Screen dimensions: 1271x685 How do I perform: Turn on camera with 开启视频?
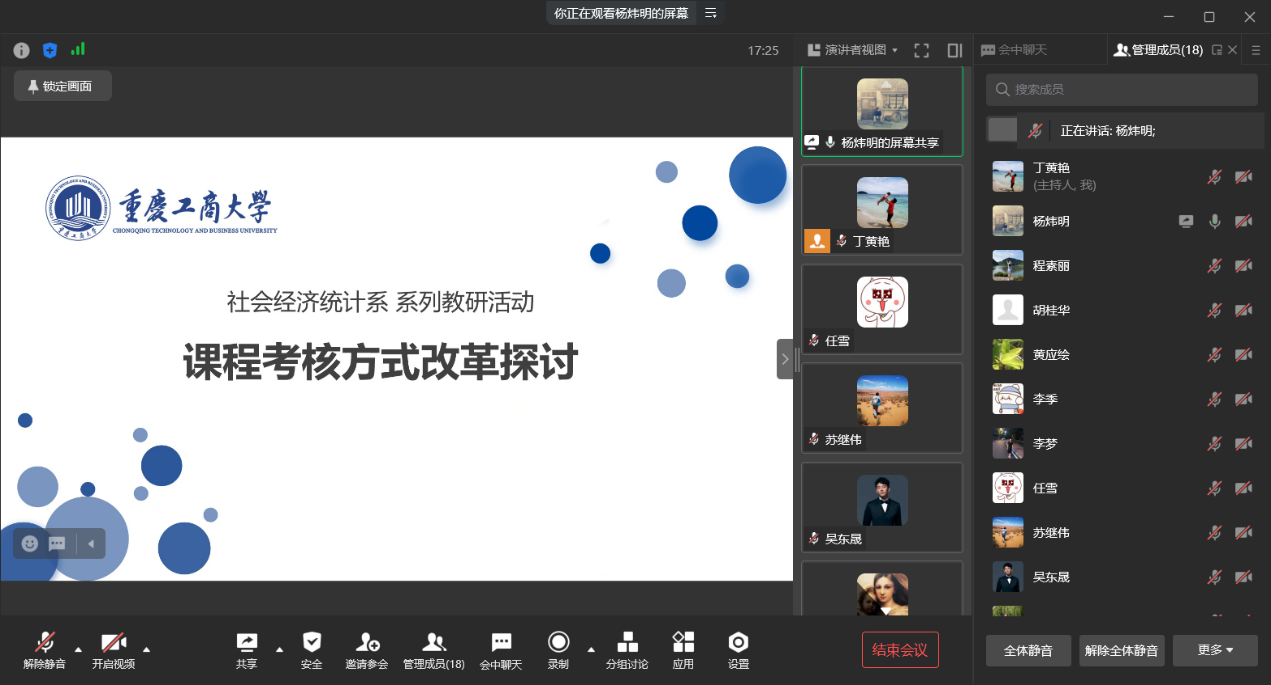click(x=113, y=642)
